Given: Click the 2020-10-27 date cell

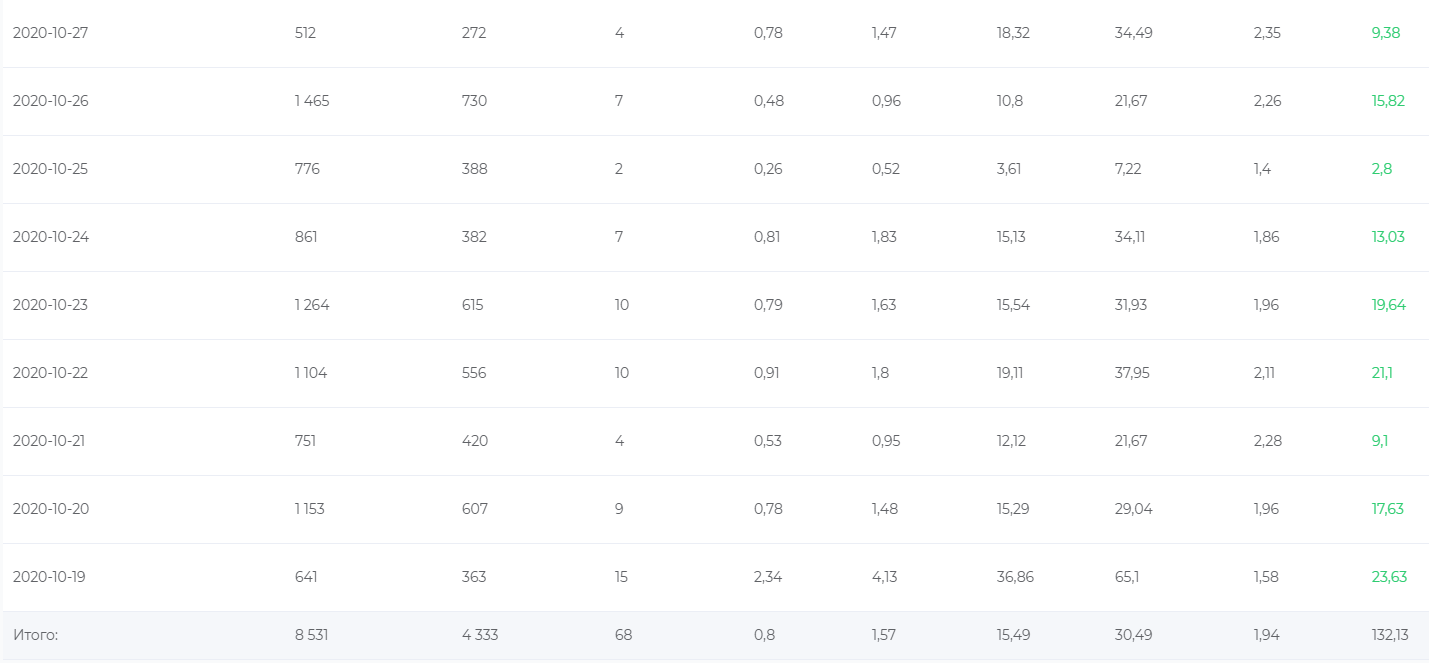Looking at the screenshot, I should pos(50,33).
